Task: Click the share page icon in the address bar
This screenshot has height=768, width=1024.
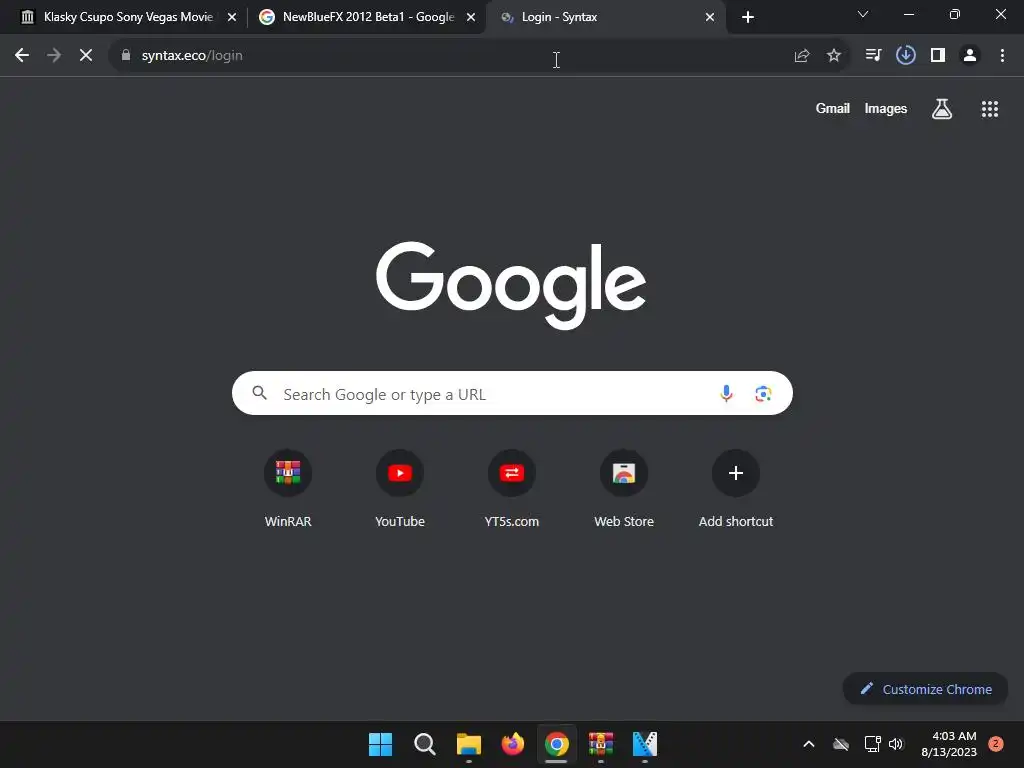Action: (x=802, y=56)
